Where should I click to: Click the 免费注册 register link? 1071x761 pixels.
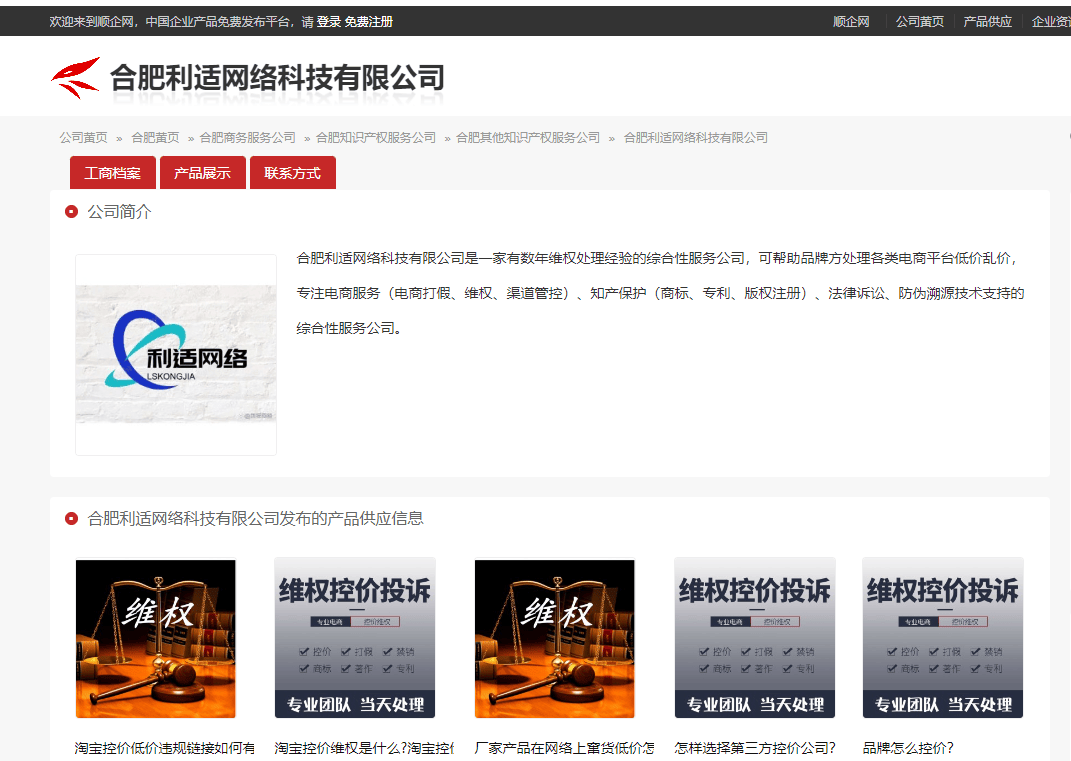pos(369,22)
